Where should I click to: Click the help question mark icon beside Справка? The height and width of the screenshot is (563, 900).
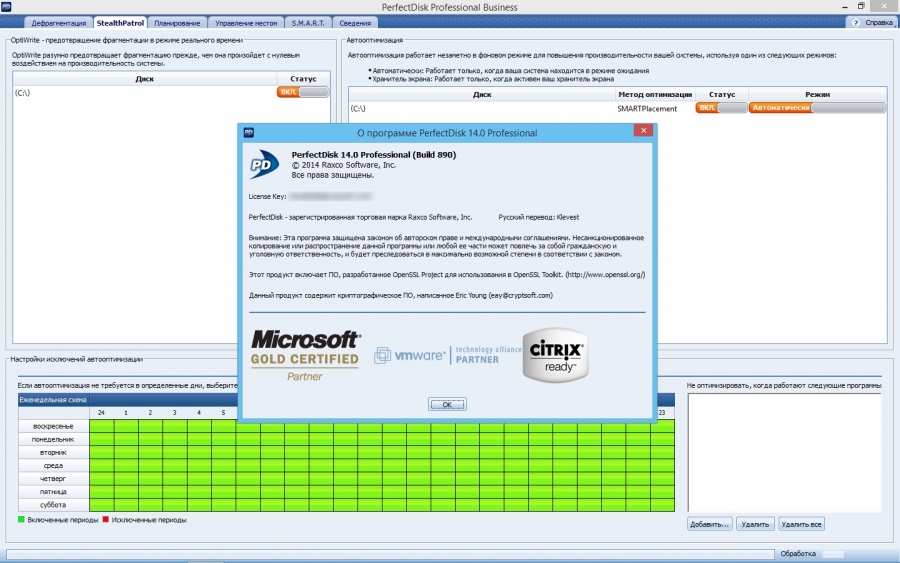click(856, 22)
